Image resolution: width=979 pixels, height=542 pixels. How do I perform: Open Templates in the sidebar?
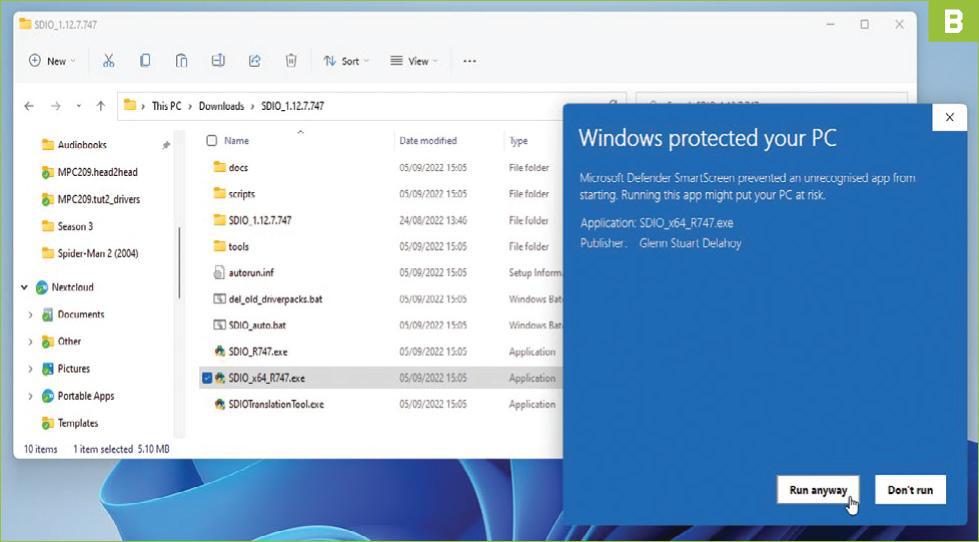point(77,423)
